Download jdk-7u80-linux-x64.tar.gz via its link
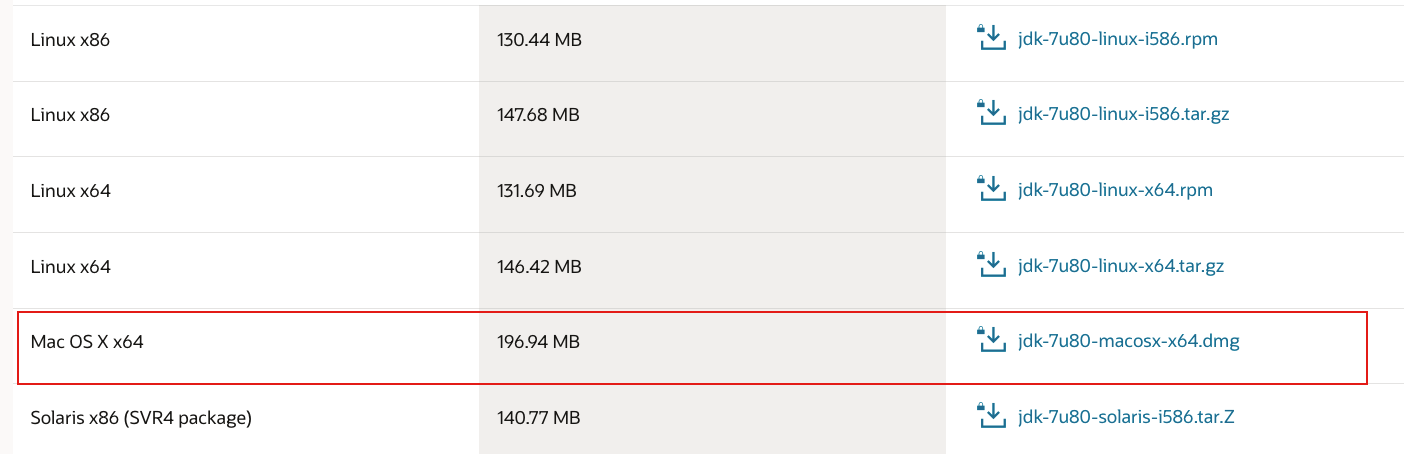 click(x=1120, y=266)
